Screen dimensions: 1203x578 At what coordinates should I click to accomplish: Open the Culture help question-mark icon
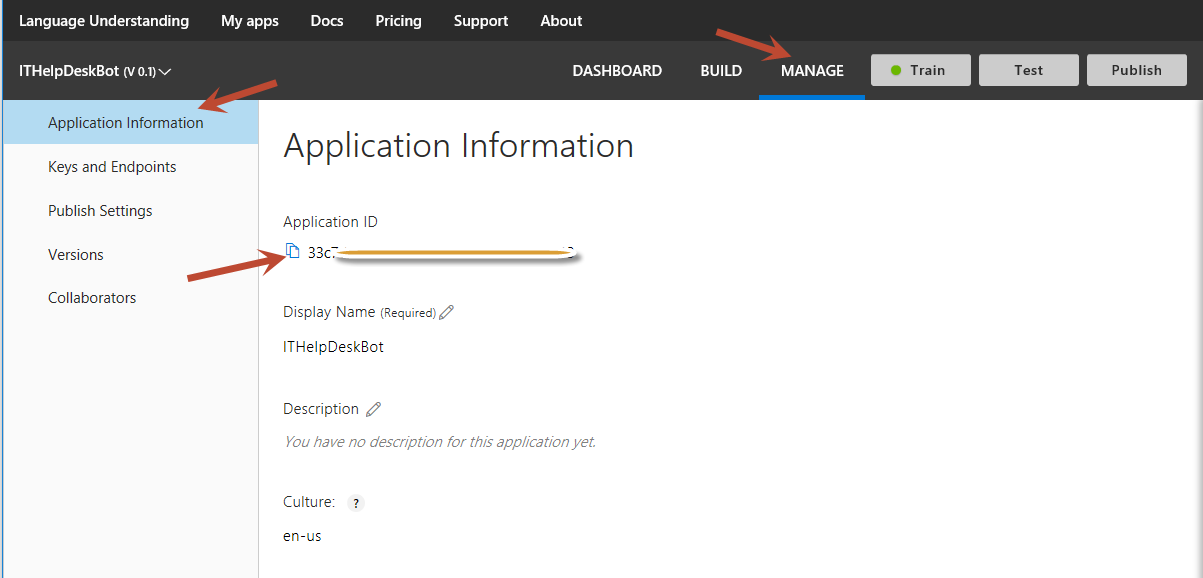tap(356, 503)
